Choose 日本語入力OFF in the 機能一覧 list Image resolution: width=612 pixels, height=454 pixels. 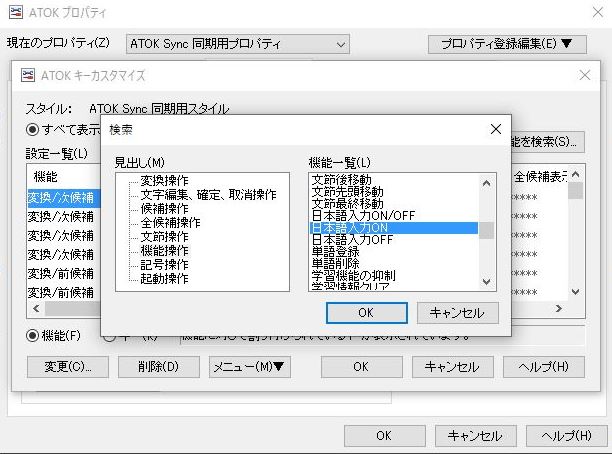[352, 240]
